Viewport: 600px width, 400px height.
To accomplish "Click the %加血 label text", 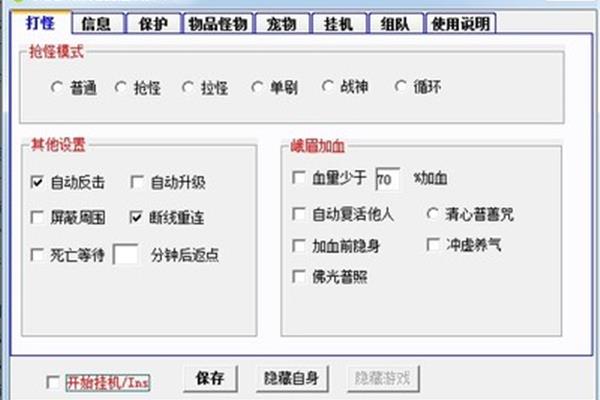I will pyautogui.click(x=430, y=178).
